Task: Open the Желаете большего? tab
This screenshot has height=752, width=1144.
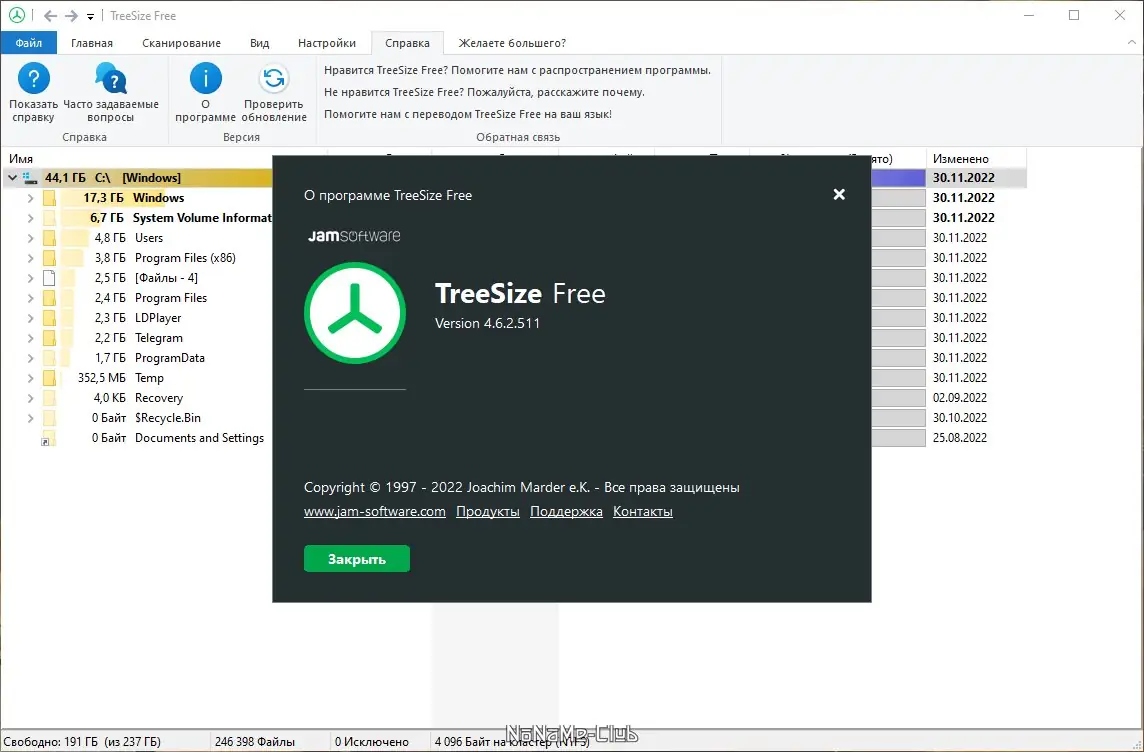Action: (512, 43)
